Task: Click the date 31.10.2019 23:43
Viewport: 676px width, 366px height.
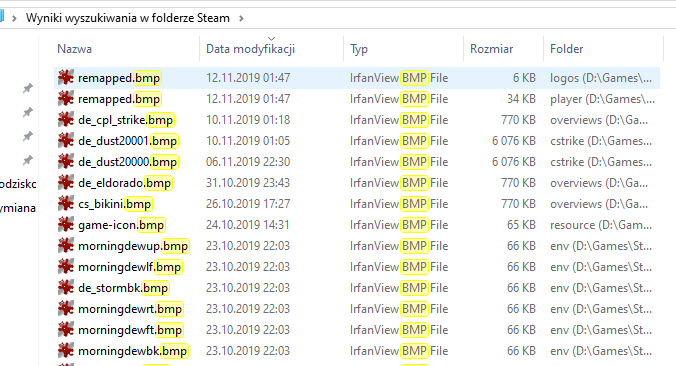Action: pos(248,183)
